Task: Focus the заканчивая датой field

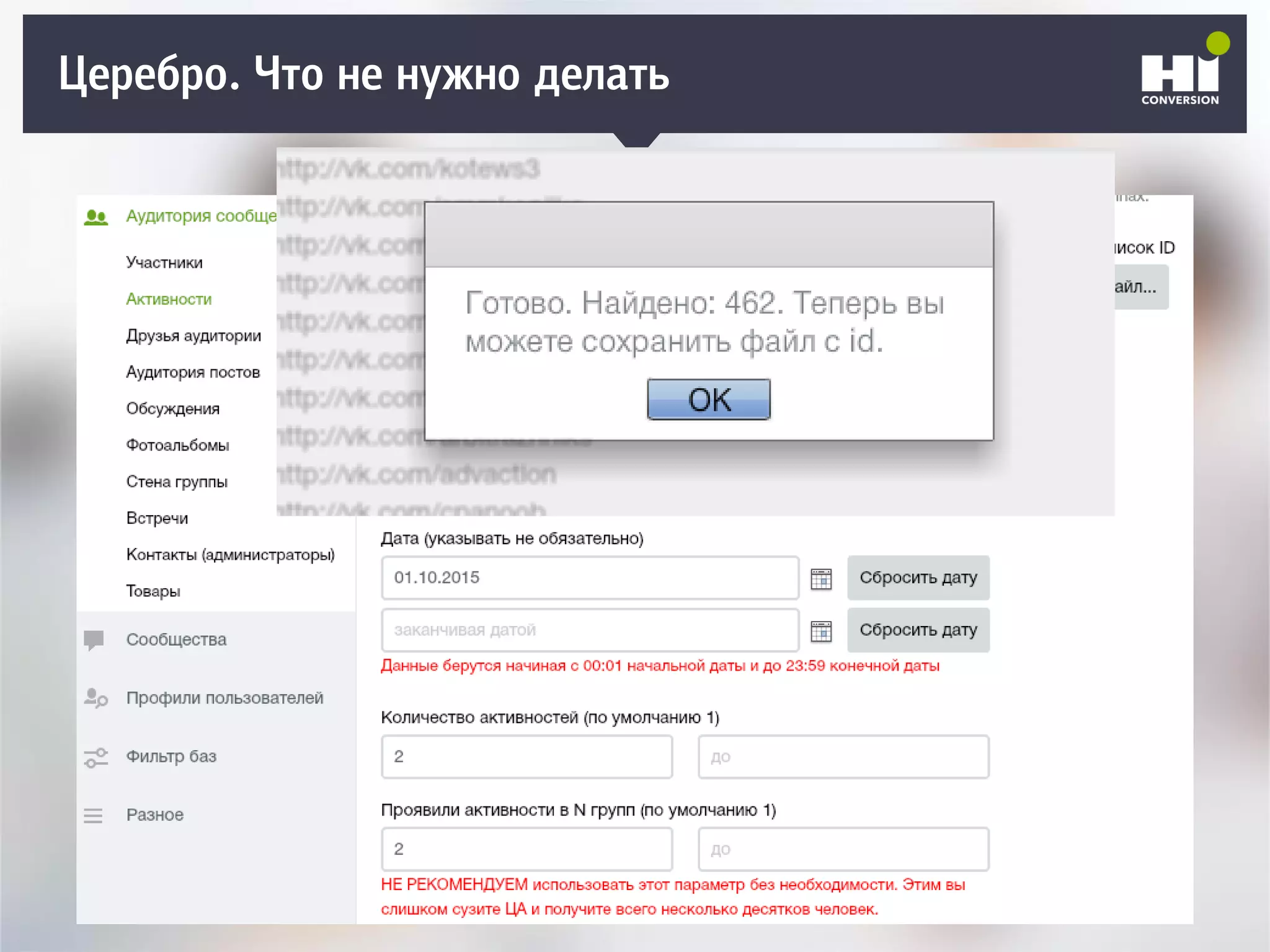Action: point(590,630)
